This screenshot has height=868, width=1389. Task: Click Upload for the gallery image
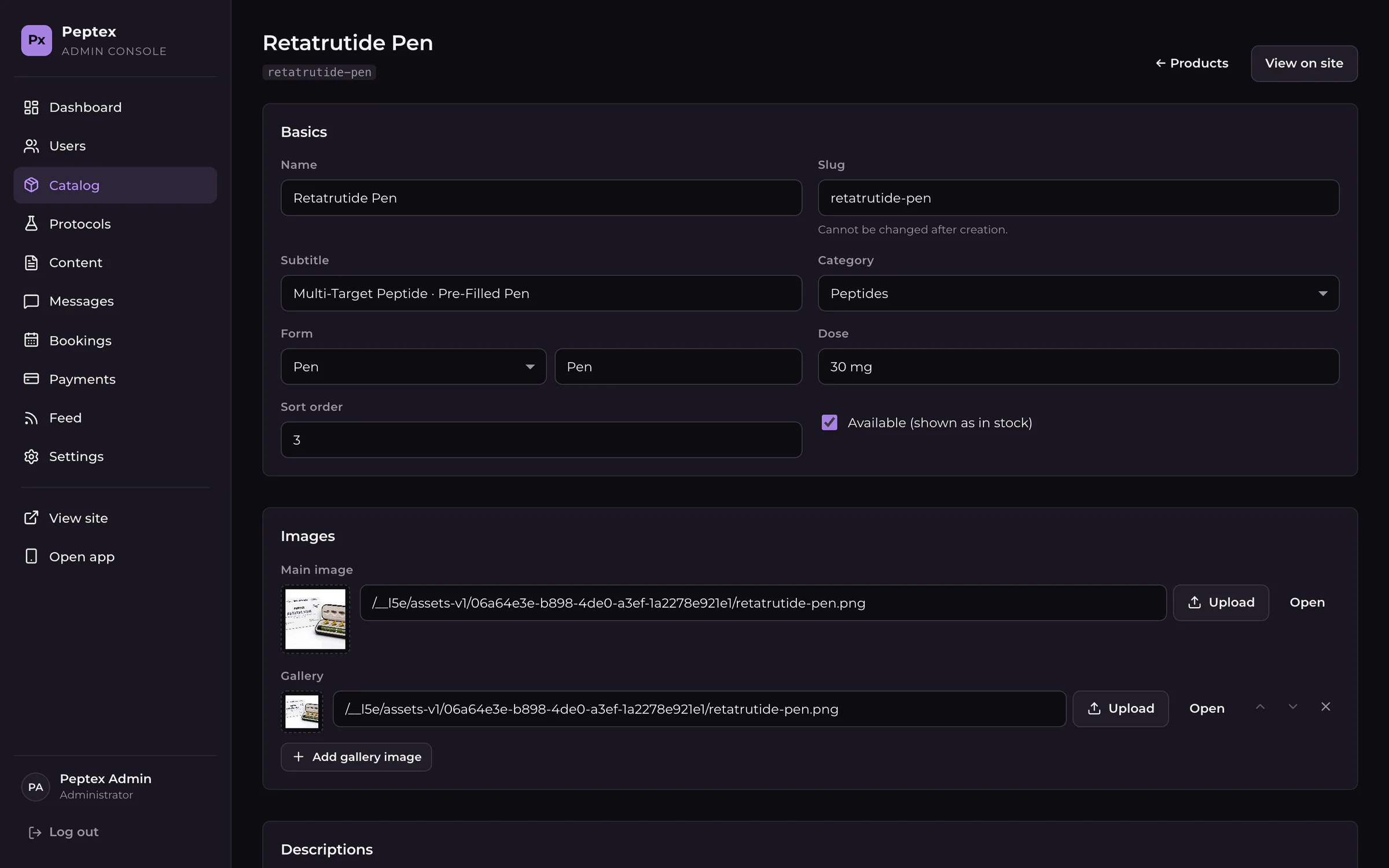1120,709
